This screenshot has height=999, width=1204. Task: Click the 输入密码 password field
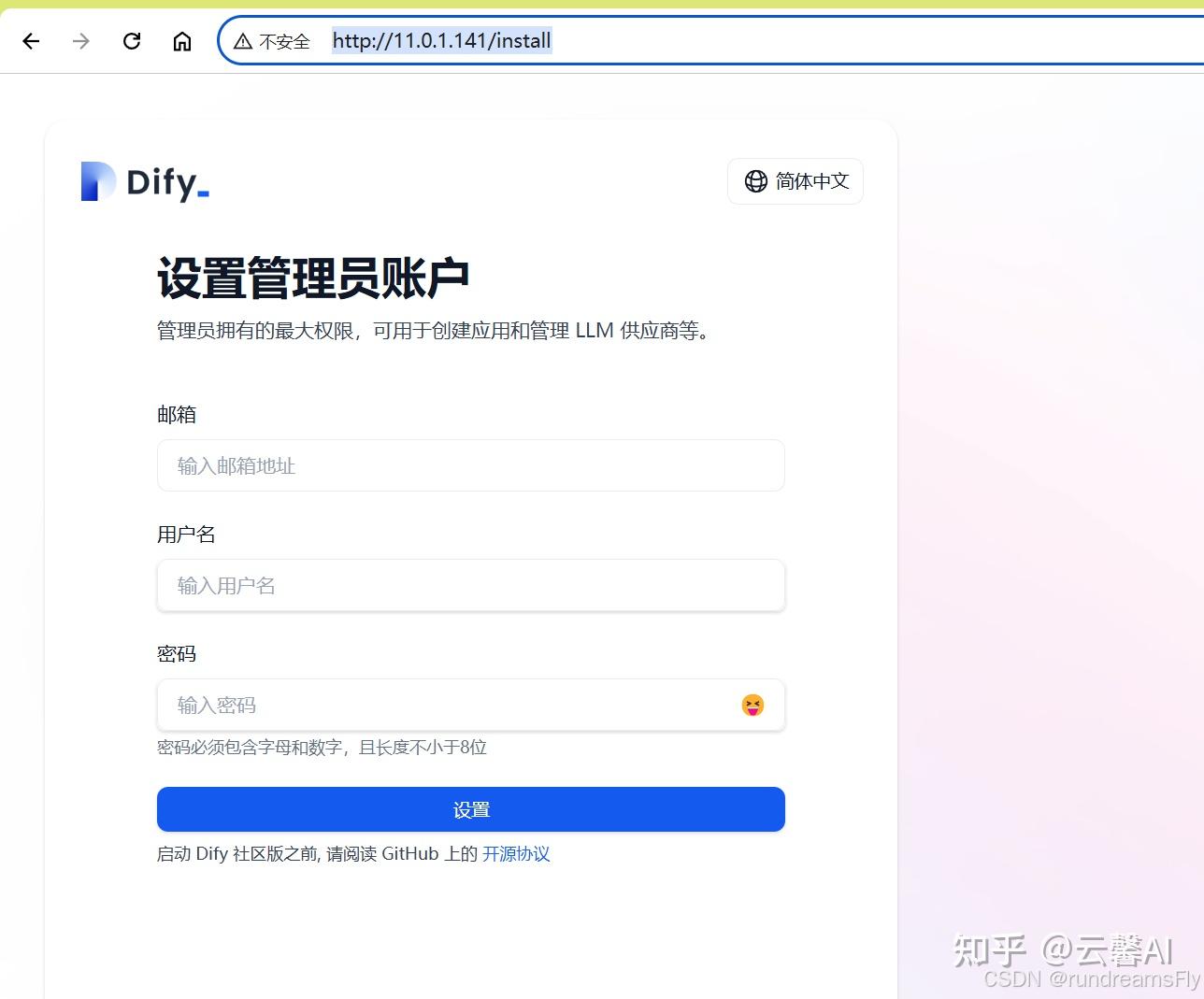coord(421,705)
